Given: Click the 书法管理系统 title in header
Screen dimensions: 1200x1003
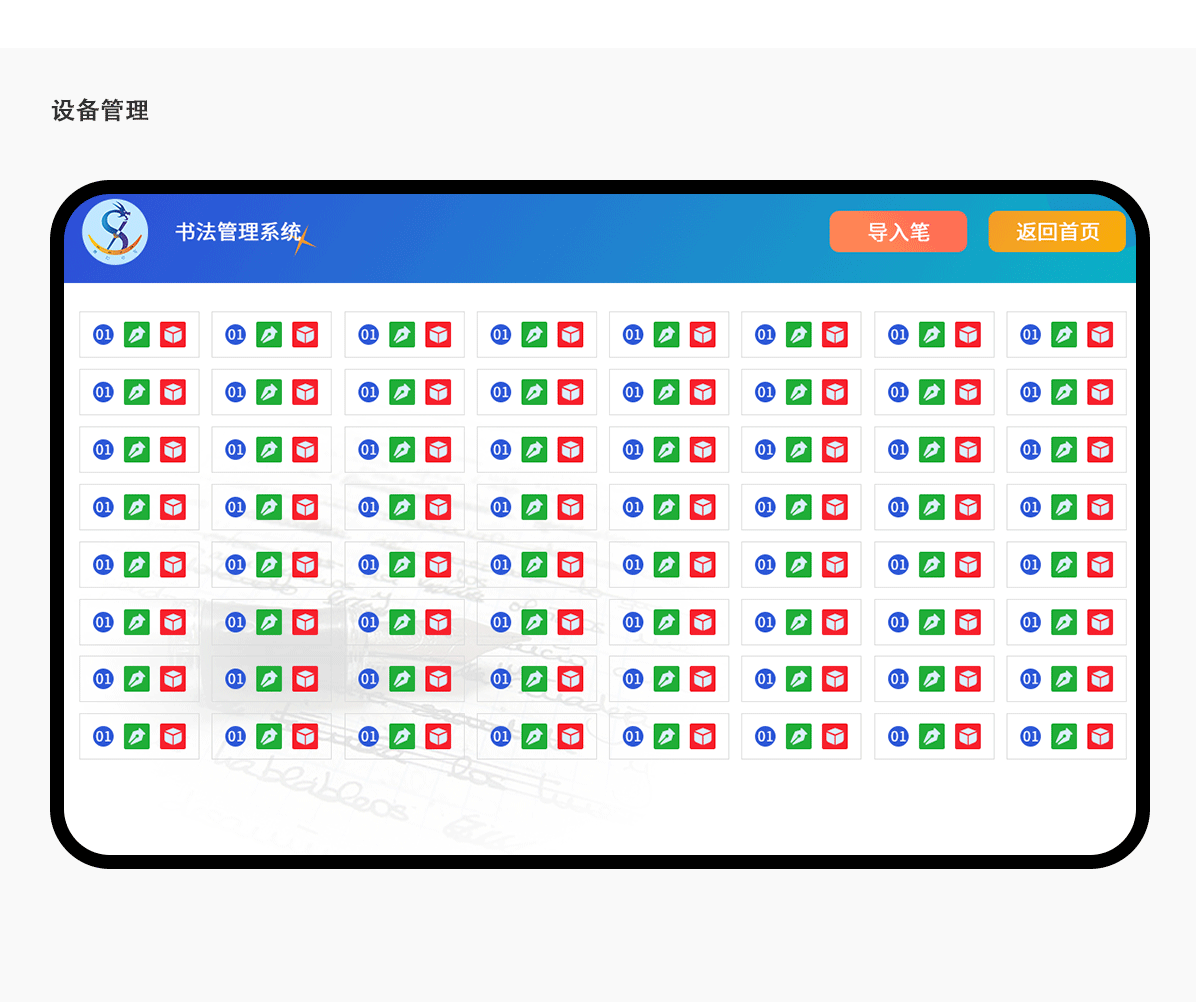Looking at the screenshot, I should click(238, 232).
